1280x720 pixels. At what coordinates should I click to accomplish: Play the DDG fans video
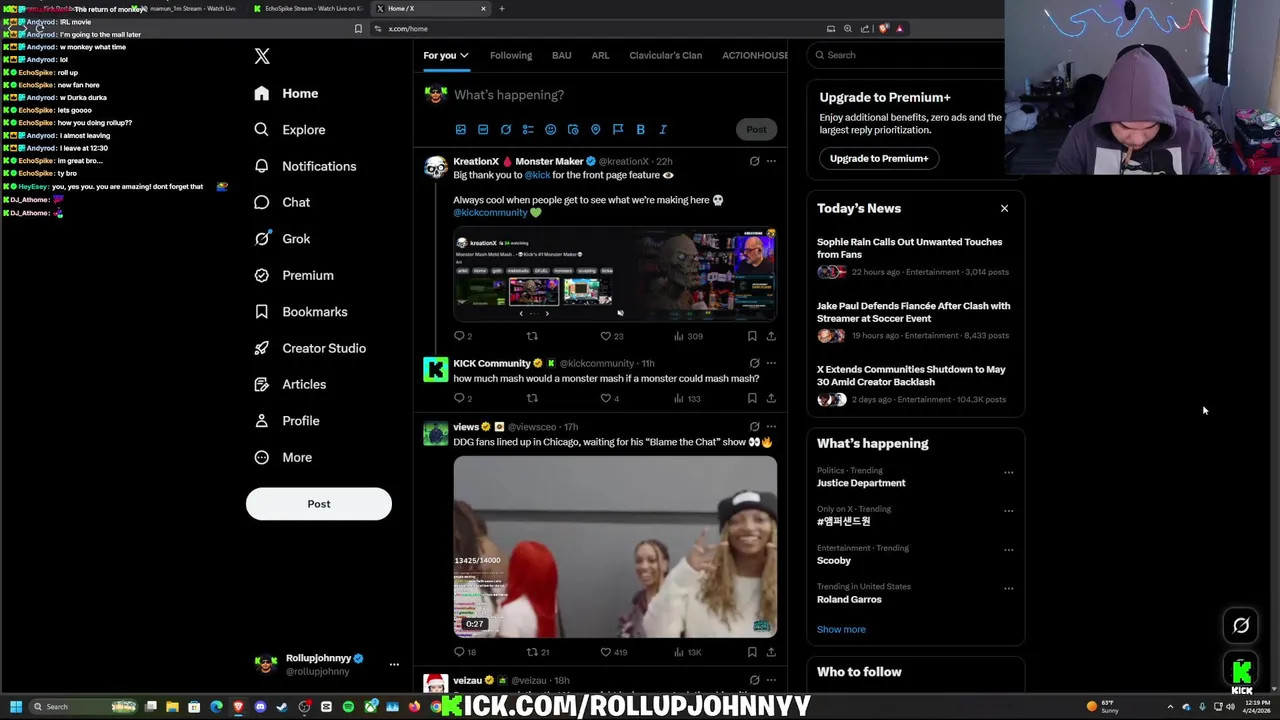click(x=615, y=547)
